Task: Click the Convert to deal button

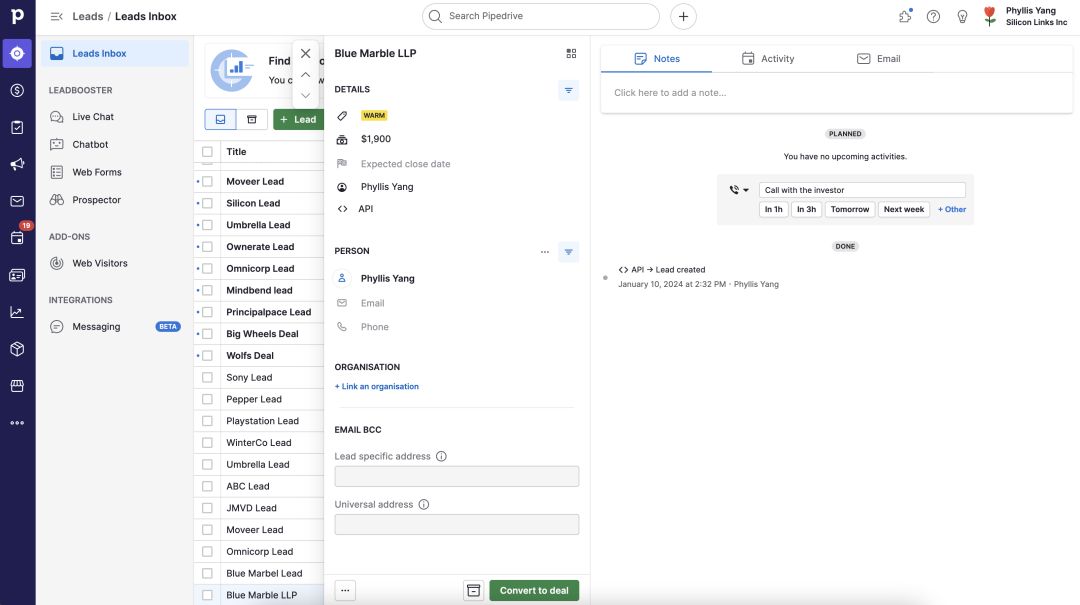Action: coord(534,590)
